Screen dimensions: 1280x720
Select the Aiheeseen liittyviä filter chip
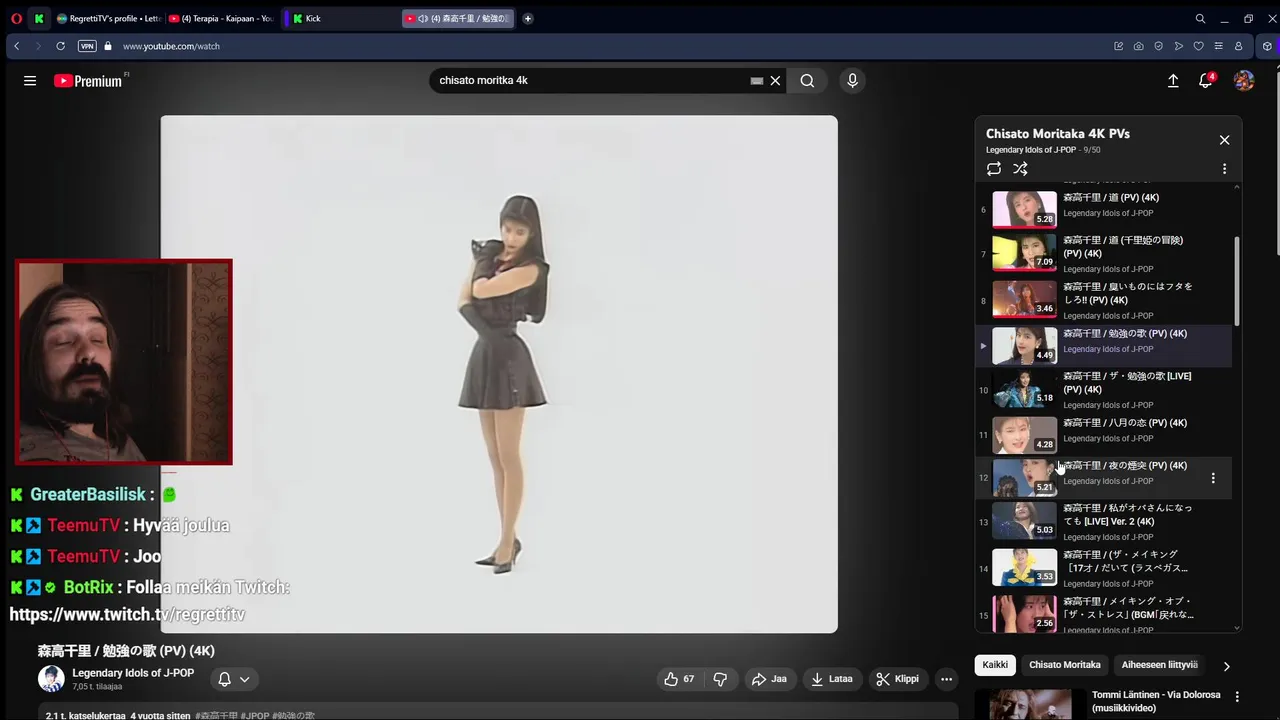(1159, 665)
